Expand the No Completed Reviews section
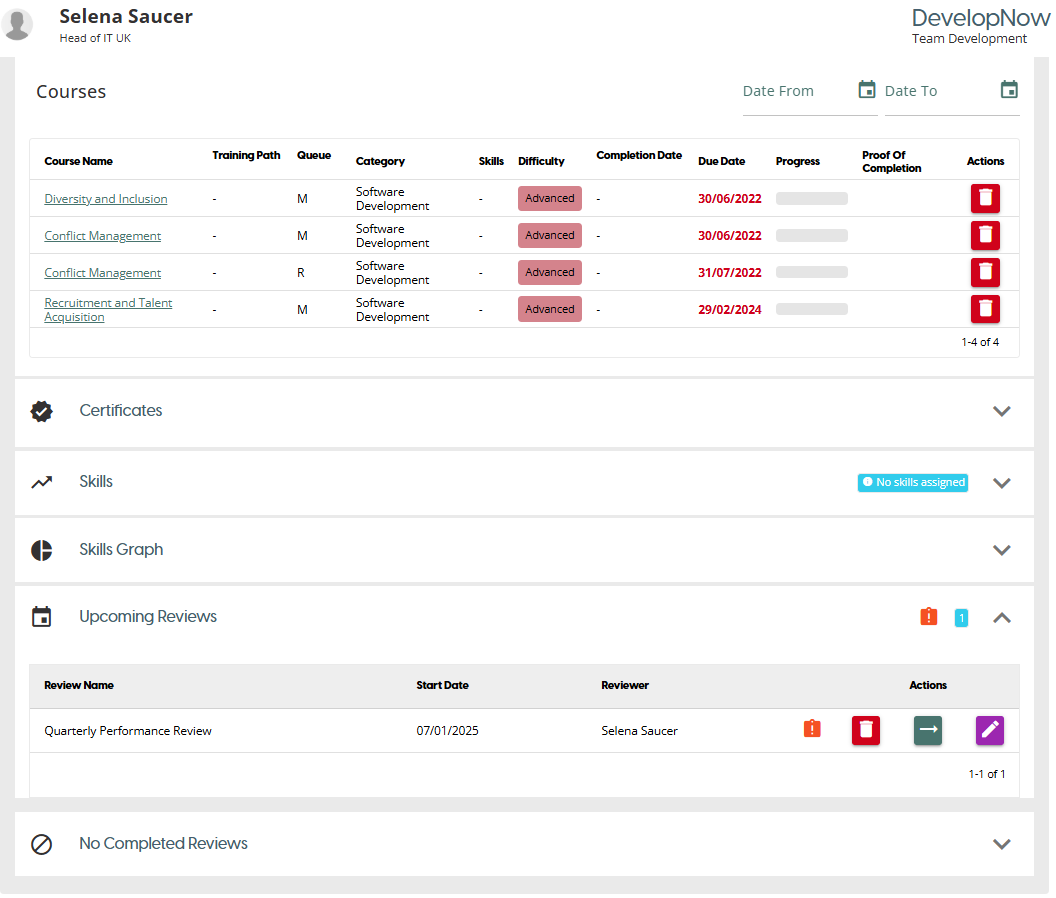 coord(1001,844)
